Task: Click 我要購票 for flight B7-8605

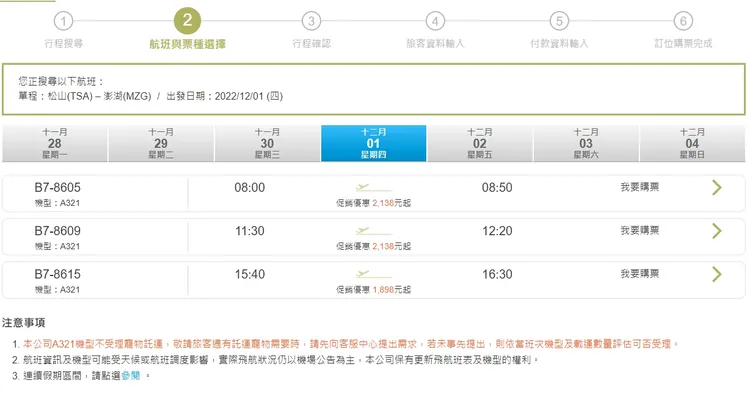Action: coord(640,187)
